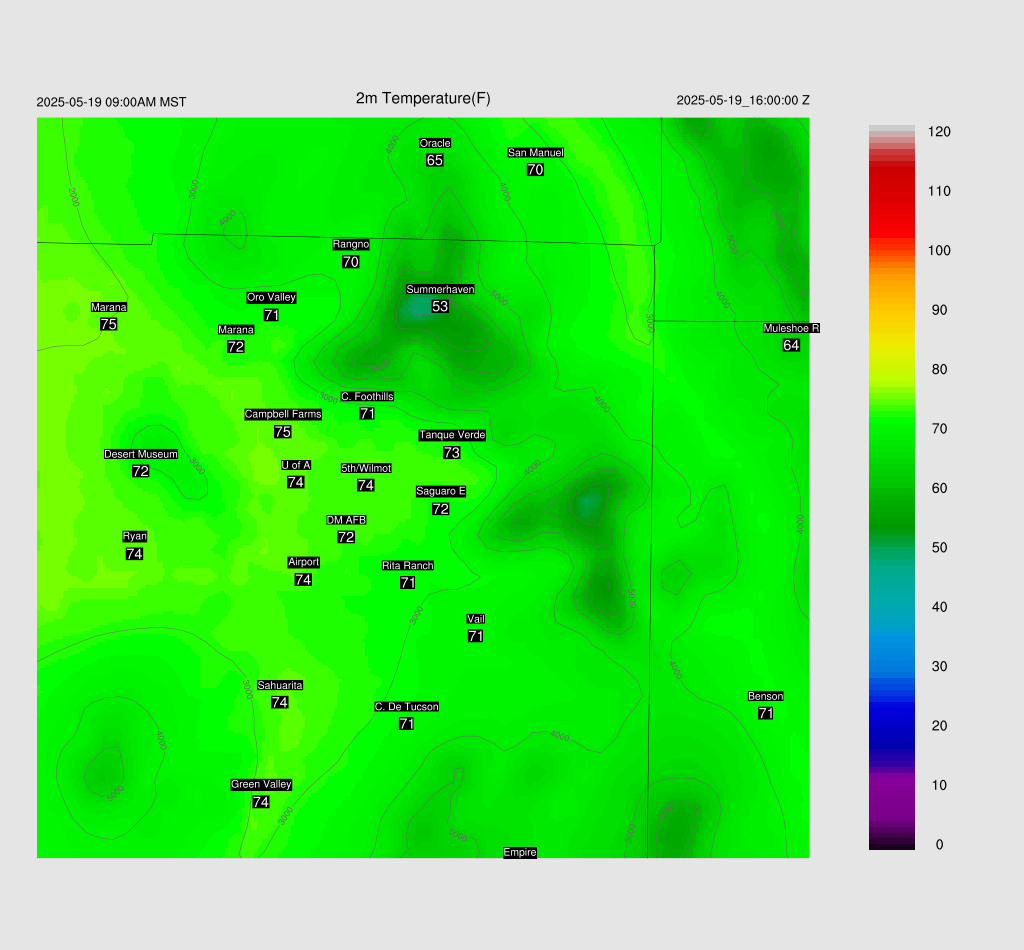
Task: Click the Sahuarita station label
Action: (x=280, y=685)
